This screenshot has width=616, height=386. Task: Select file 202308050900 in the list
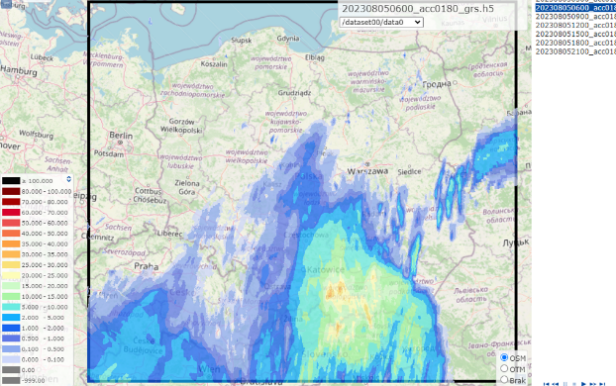click(x=576, y=16)
